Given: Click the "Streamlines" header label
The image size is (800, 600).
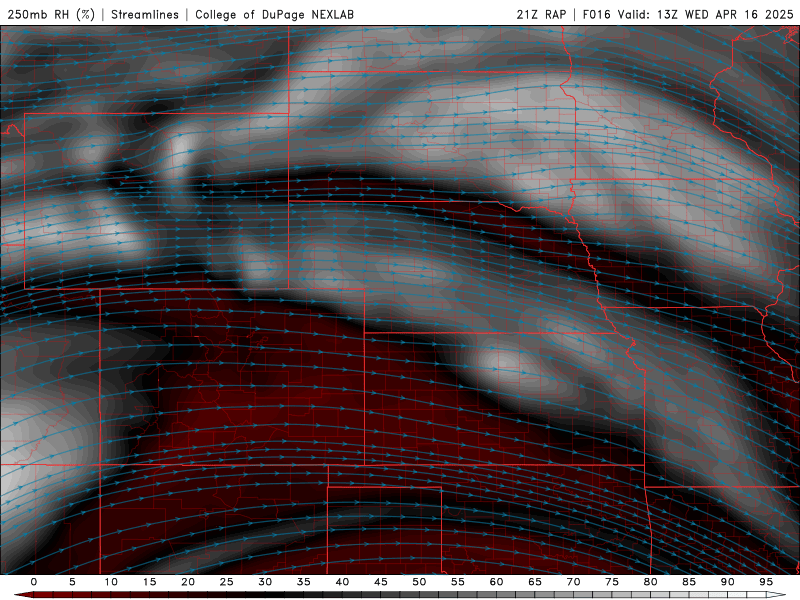Looking at the screenshot, I should (145, 14).
